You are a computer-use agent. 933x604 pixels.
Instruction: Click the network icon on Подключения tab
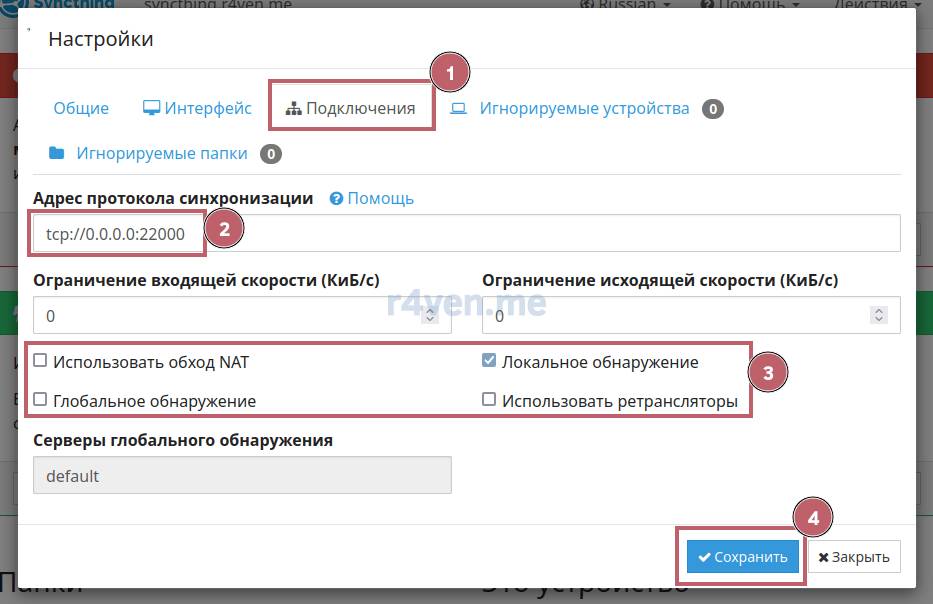293,108
